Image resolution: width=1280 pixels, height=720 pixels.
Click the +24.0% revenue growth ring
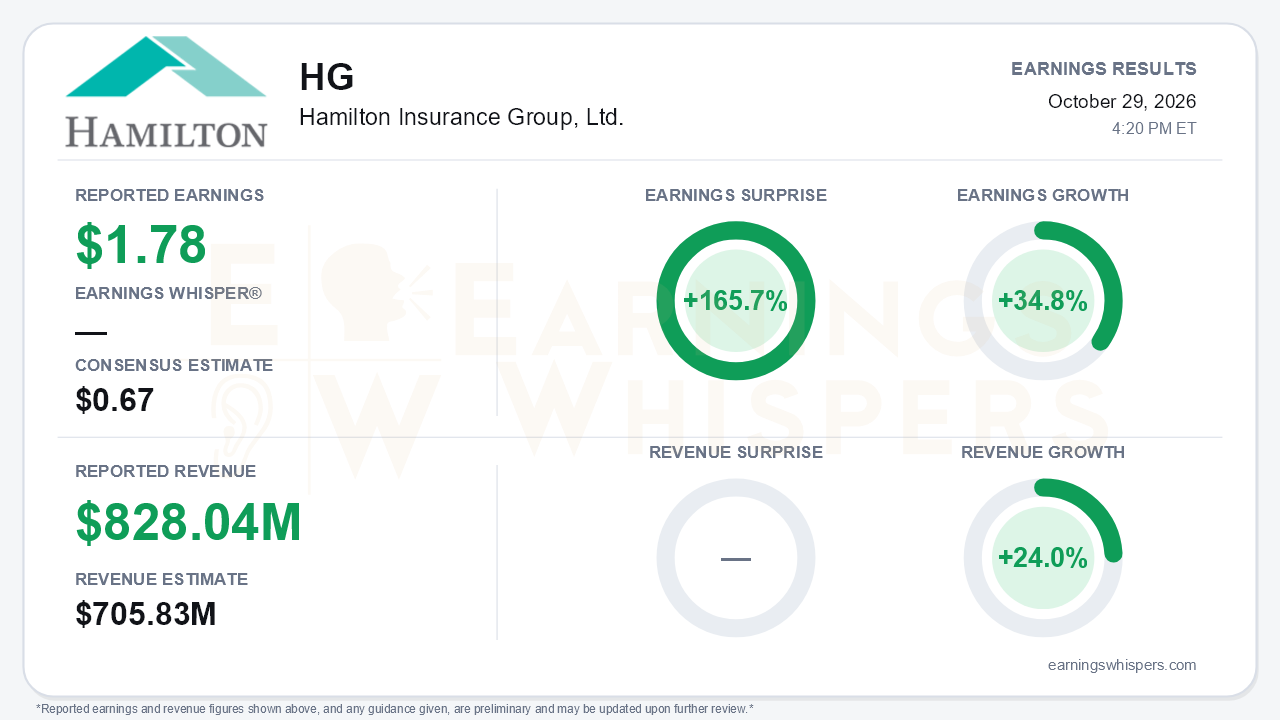pos(1043,558)
